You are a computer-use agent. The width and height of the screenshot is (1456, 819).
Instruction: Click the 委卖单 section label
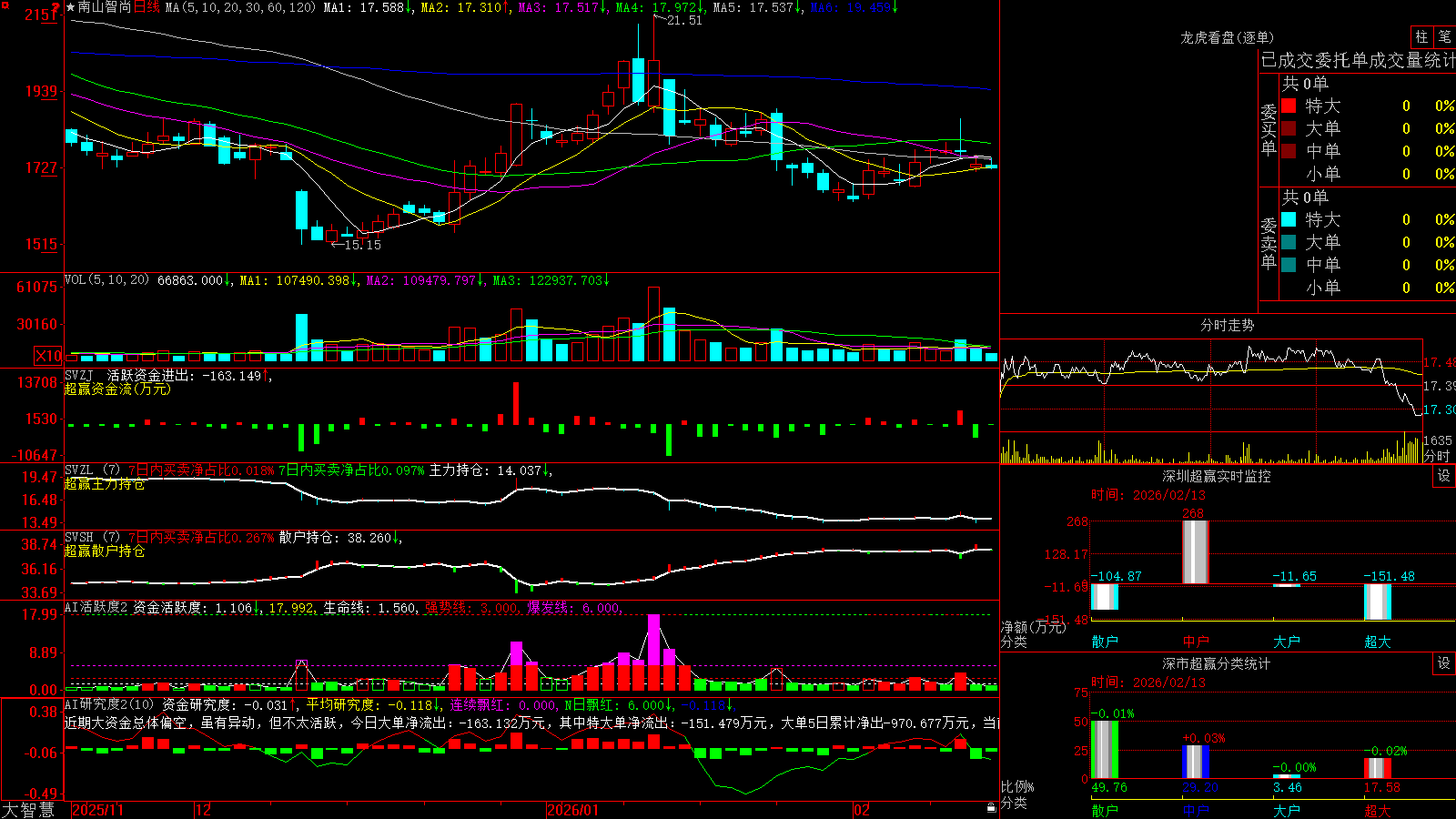tap(1269, 243)
